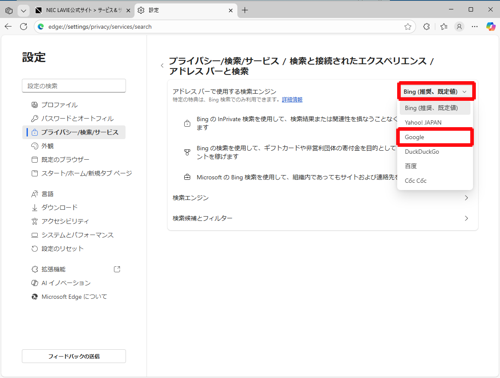
Task: Select Google as search engine
Action: pyautogui.click(x=435, y=137)
